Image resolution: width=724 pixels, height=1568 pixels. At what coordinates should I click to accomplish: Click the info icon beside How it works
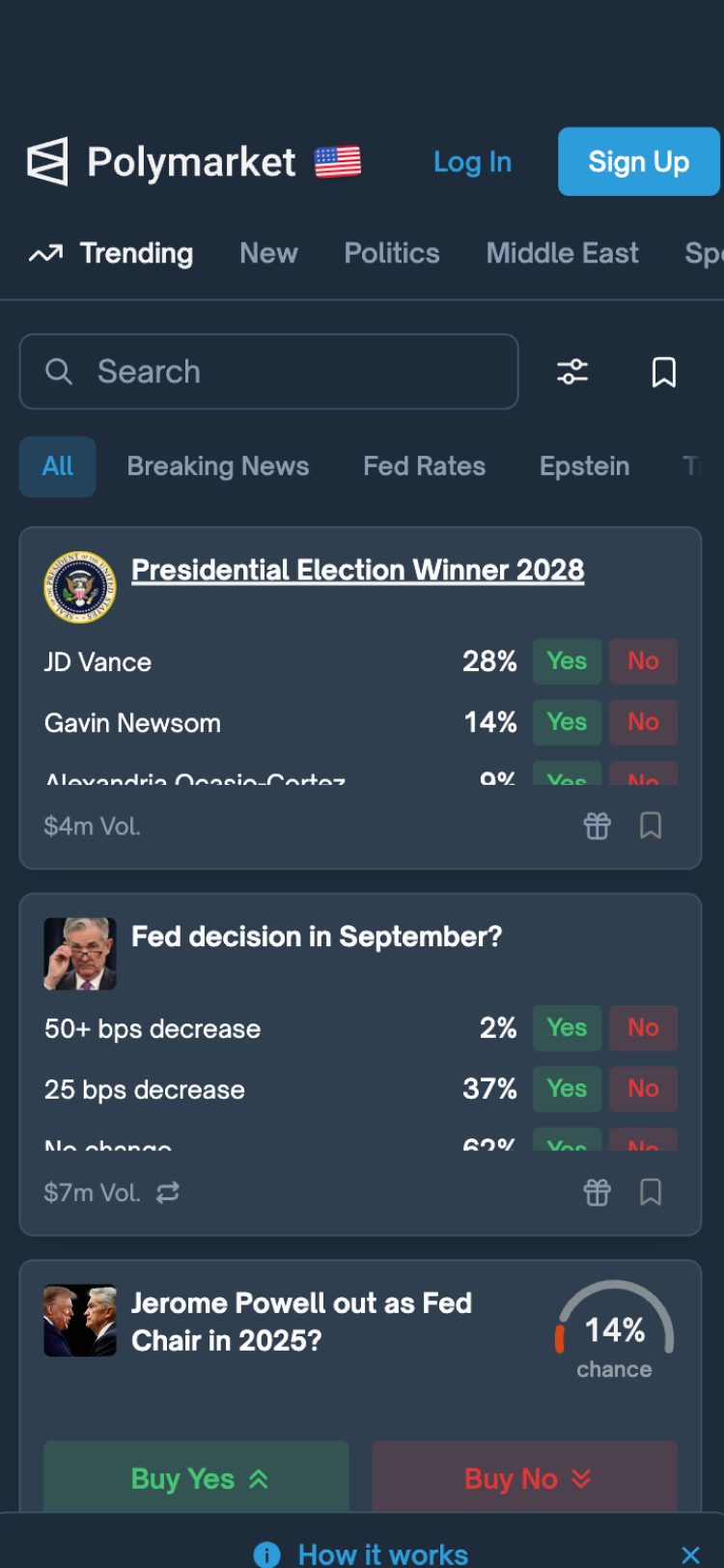[267, 1554]
